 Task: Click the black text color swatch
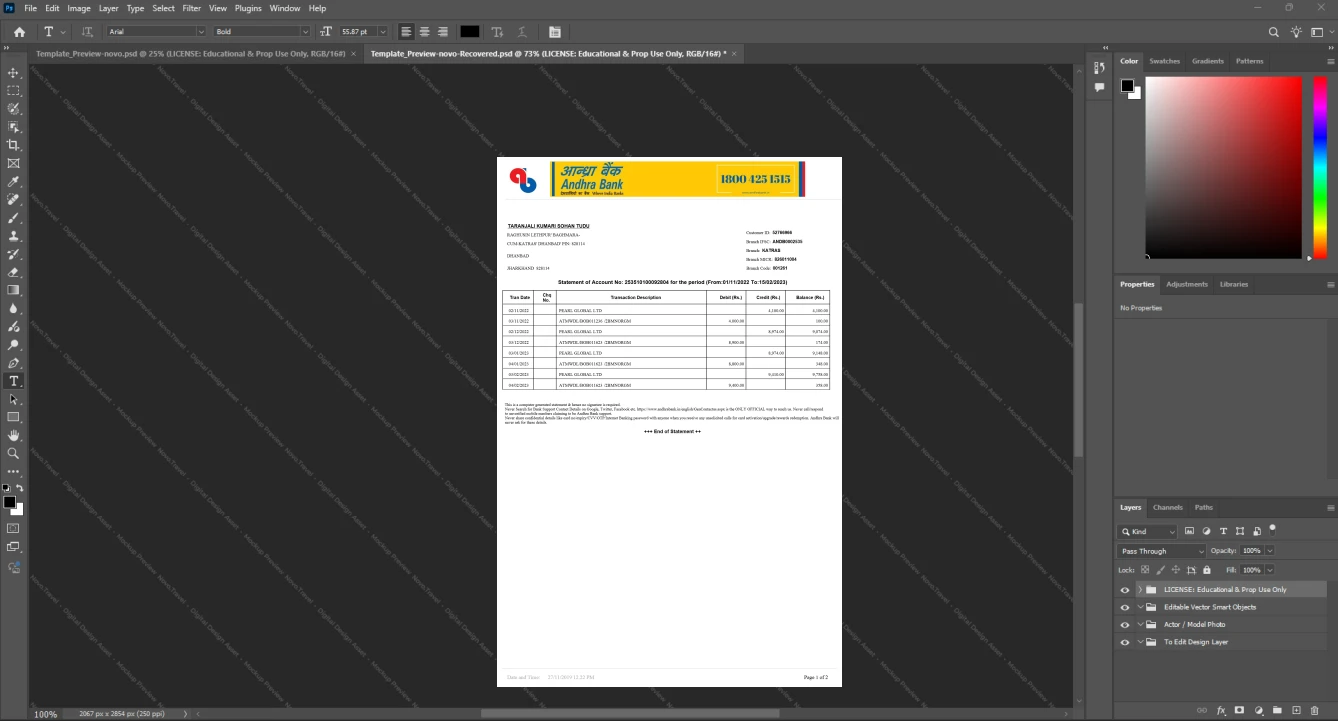(x=469, y=32)
